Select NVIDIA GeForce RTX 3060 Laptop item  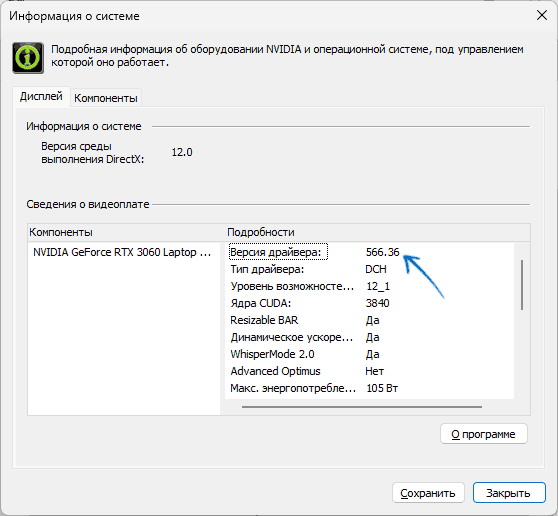pos(122,252)
